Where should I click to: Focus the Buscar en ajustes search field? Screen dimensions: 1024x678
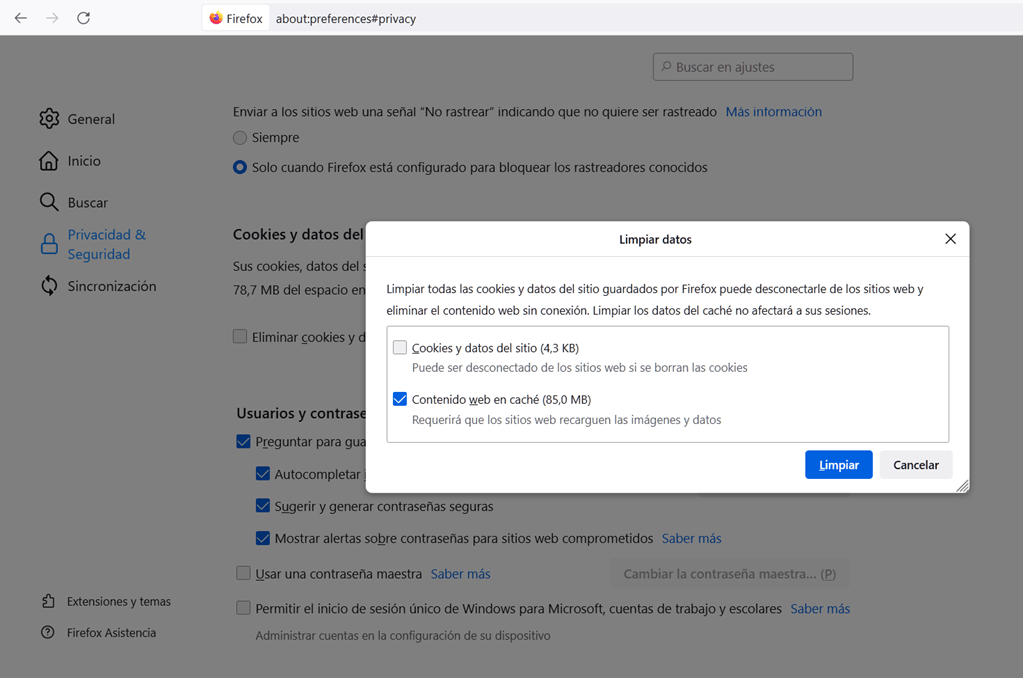pos(753,67)
